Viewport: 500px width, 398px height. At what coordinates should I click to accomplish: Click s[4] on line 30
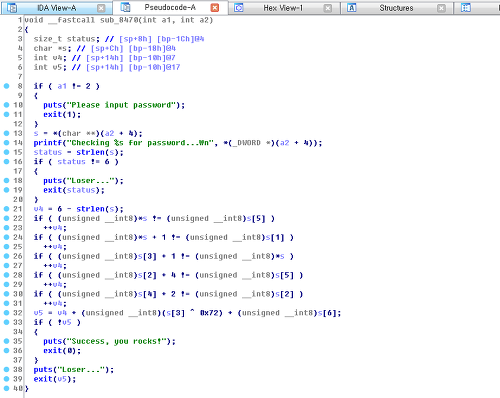147,294
